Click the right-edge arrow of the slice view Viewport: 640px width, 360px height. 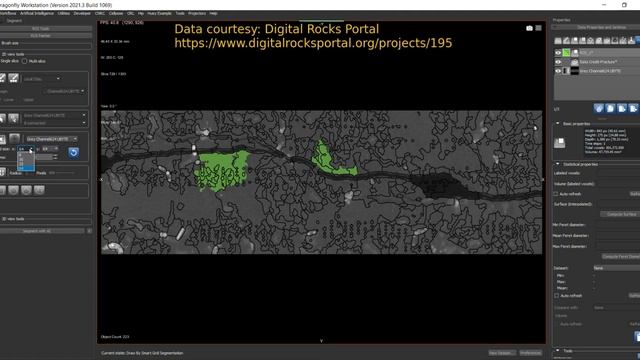click(x=543, y=180)
